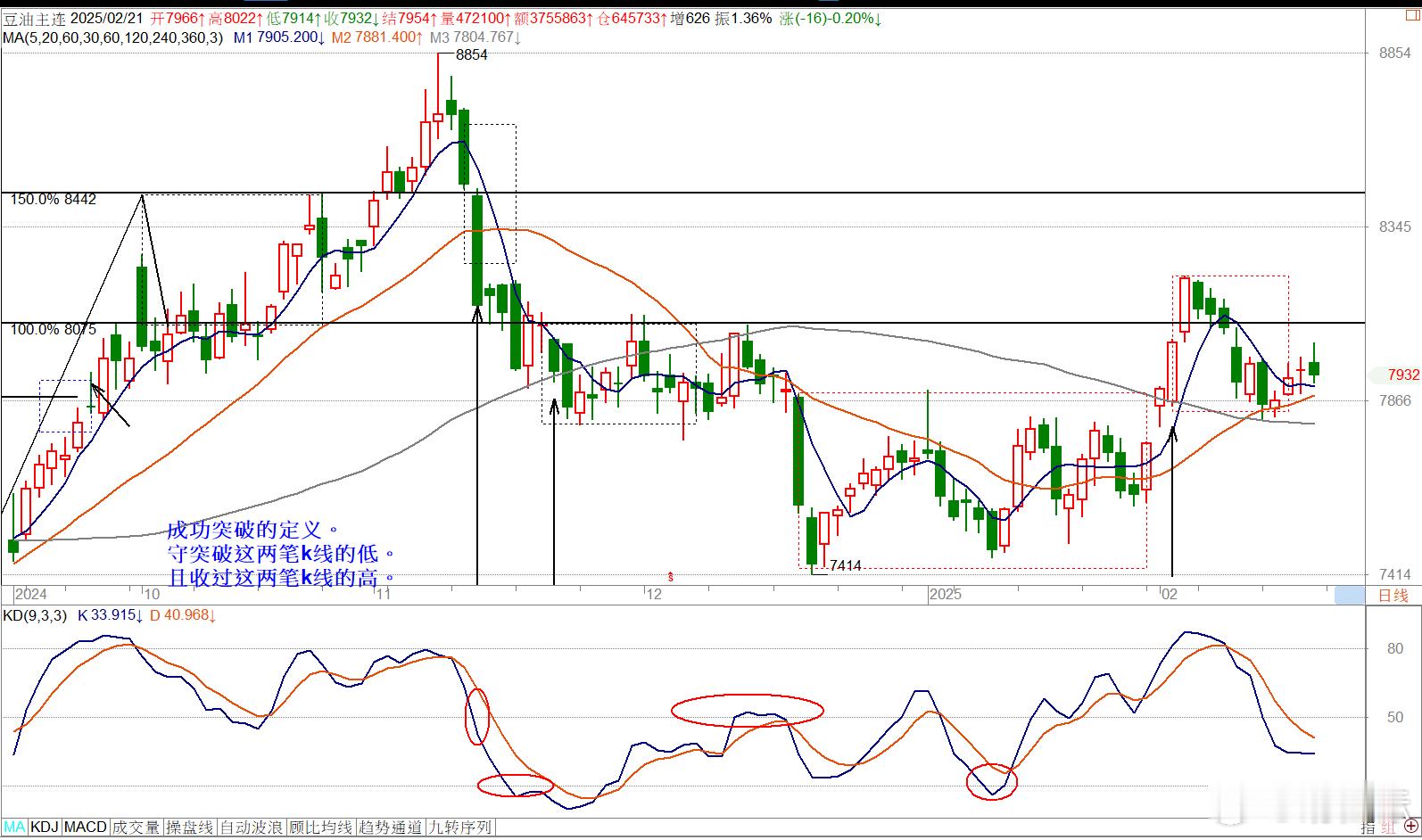Viewport: 1422px width, 840px height.
Task: Click the MA(5,20,60,30,60,120,240,360,3) parameter label
Action: [x=112, y=37]
